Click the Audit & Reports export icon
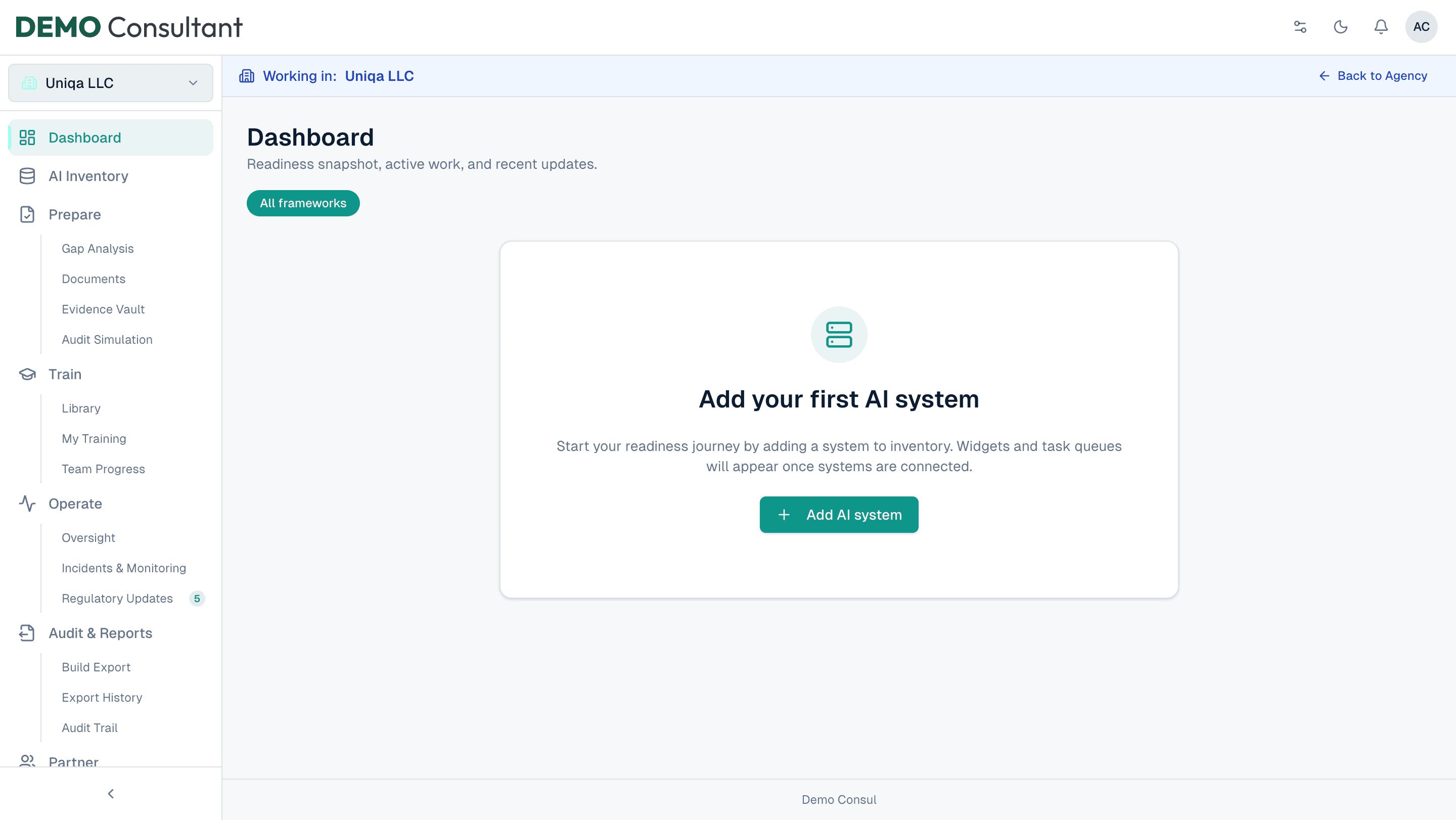 [27, 633]
